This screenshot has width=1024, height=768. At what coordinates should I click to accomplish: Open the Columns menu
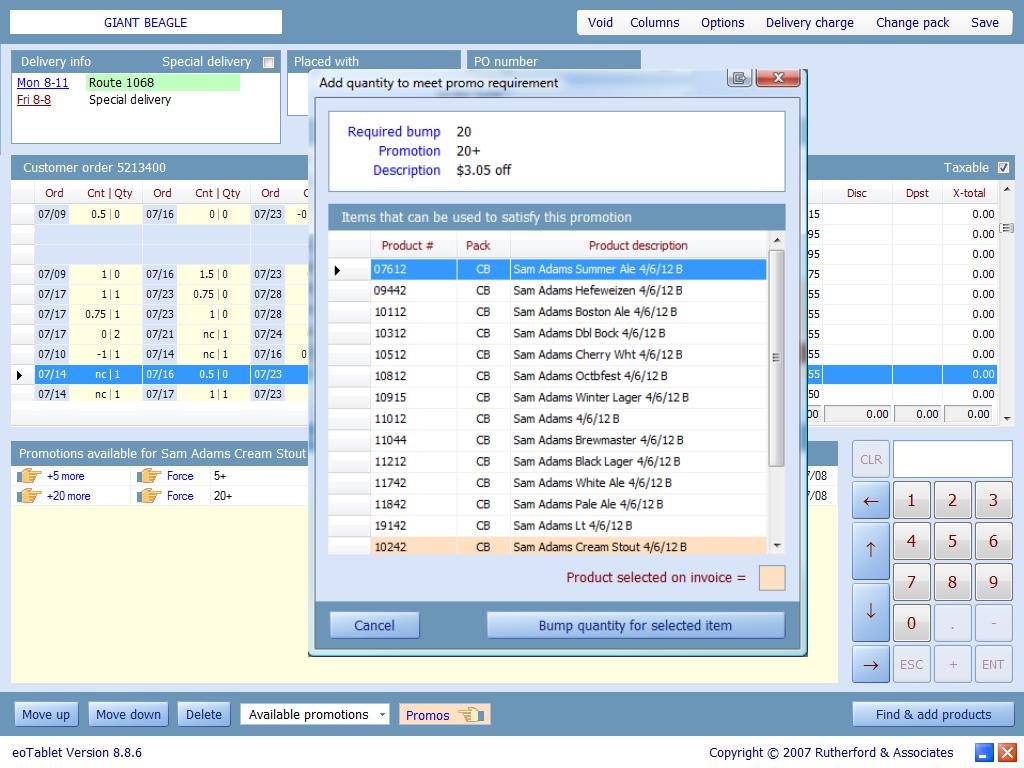coord(654,23)
